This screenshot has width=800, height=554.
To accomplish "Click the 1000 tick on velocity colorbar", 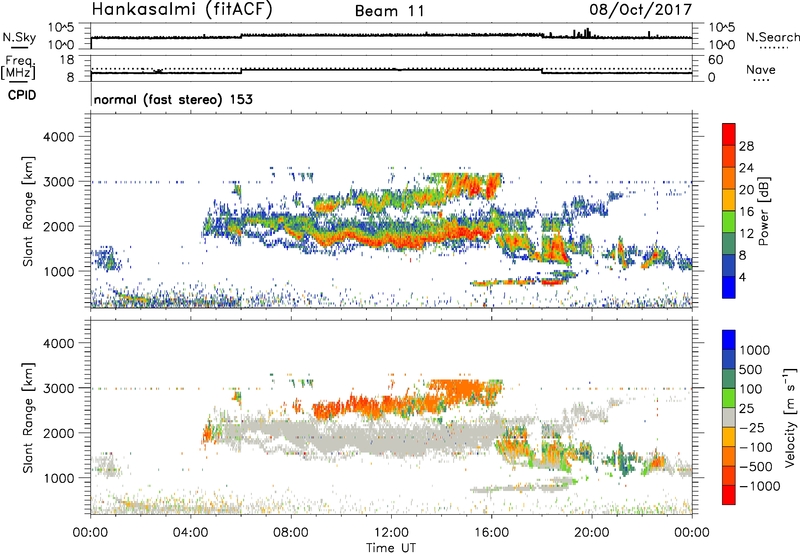I will (755, 350).
